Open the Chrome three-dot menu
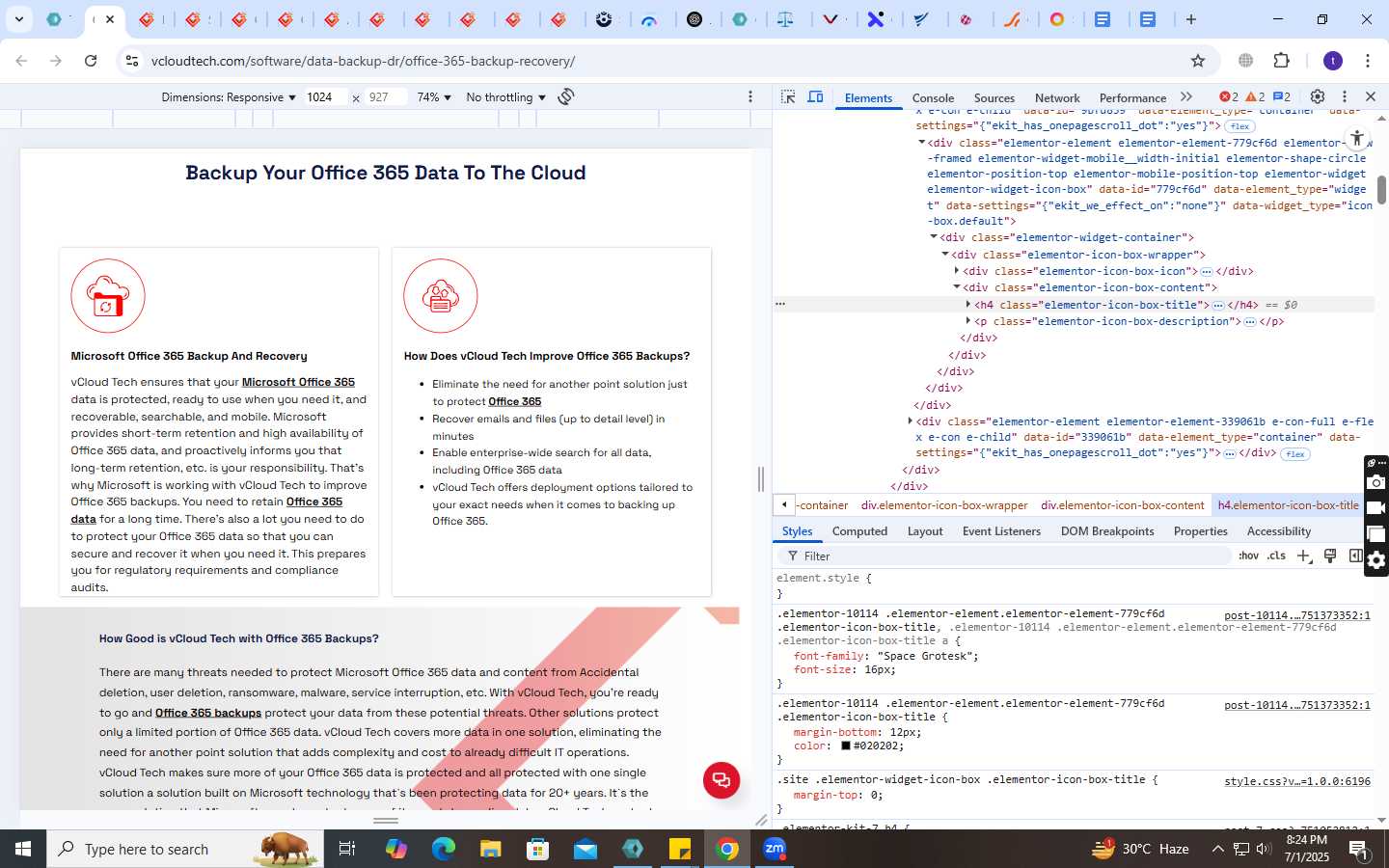The height and width of the screenshot is (868, 1389). click(x=1368, y=61)
